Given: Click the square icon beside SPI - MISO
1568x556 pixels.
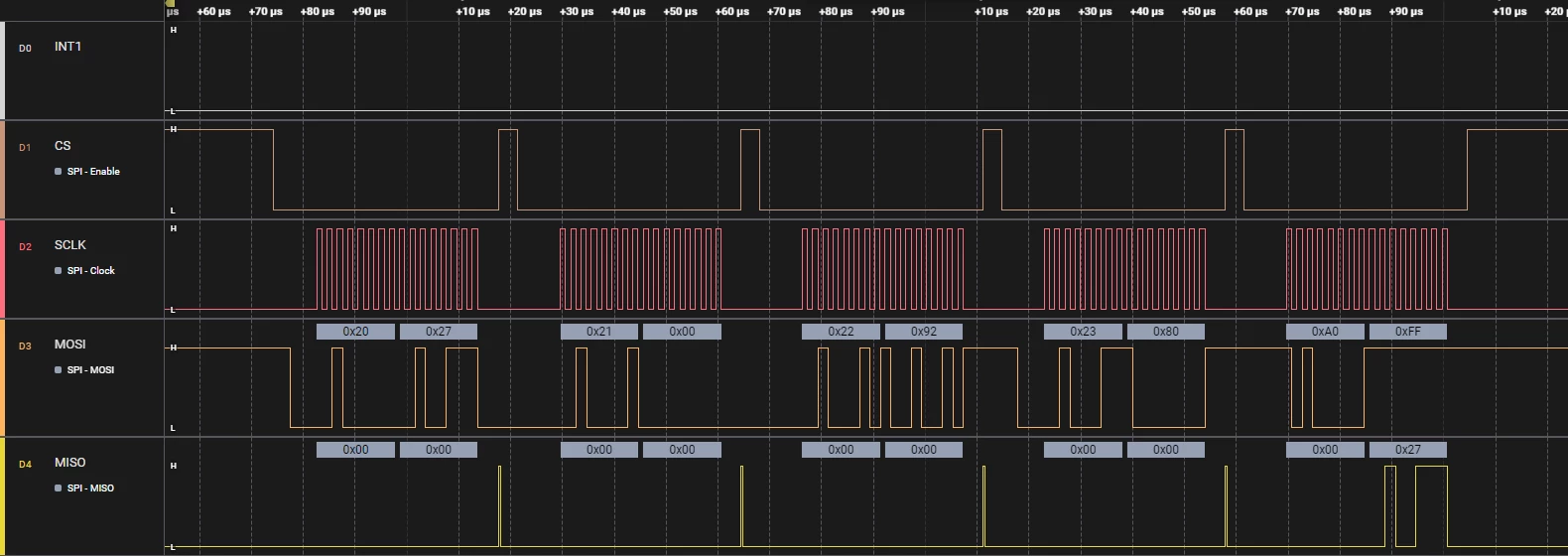Looking at the screenshot, I should click(x=58, y=488).
